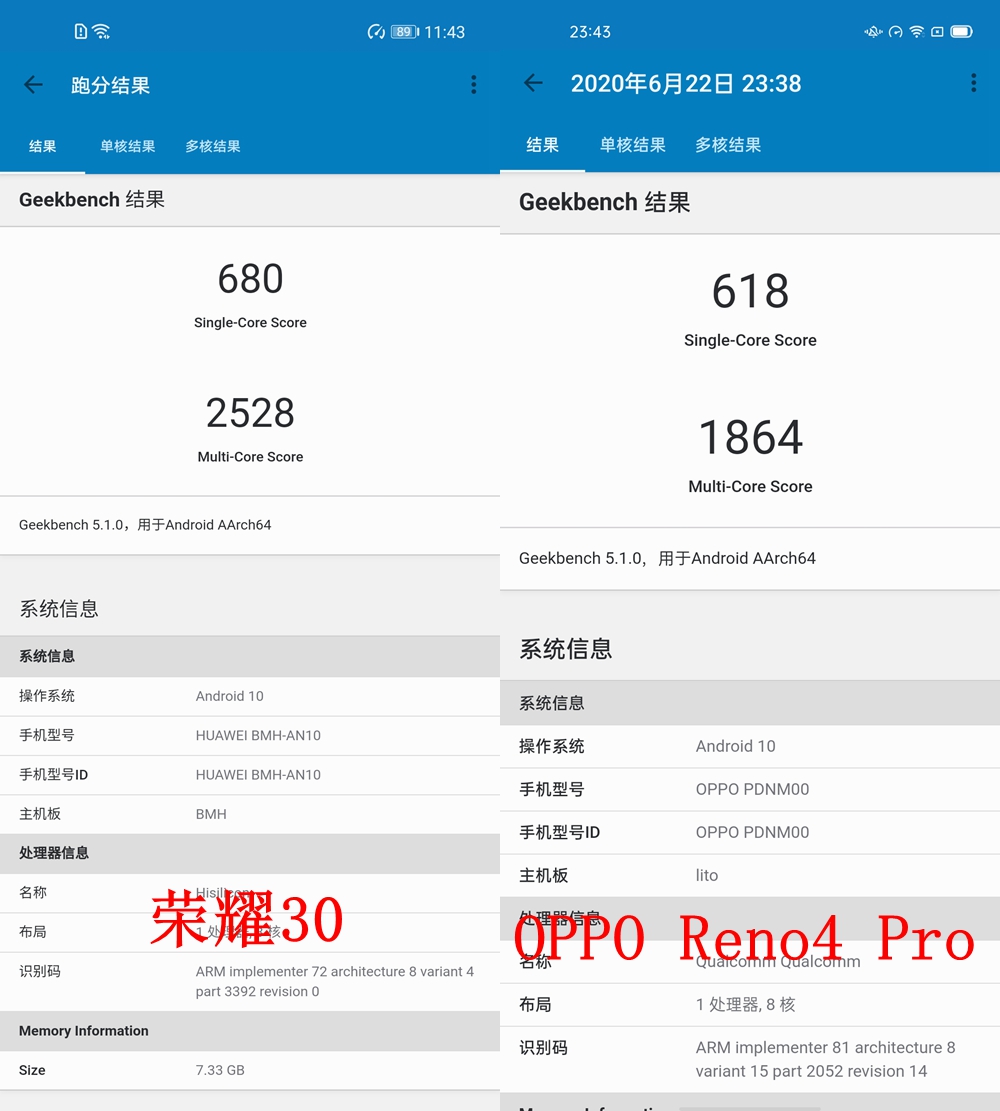Click the screen recording icon in the right status bar
Screen dimensions: 1000x1111
point(937,31)
